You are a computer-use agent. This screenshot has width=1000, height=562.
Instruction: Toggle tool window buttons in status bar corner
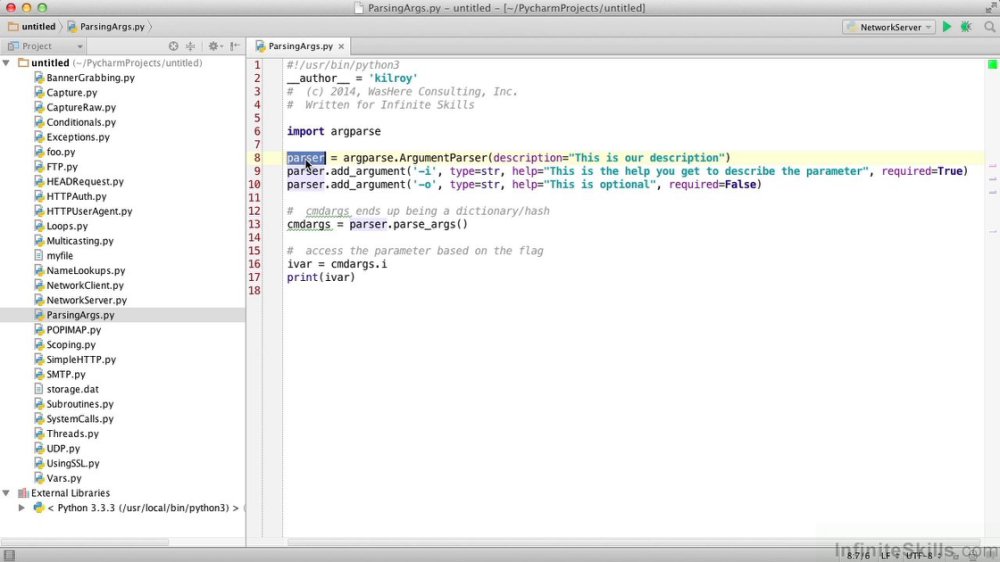[x=9, y=555]
